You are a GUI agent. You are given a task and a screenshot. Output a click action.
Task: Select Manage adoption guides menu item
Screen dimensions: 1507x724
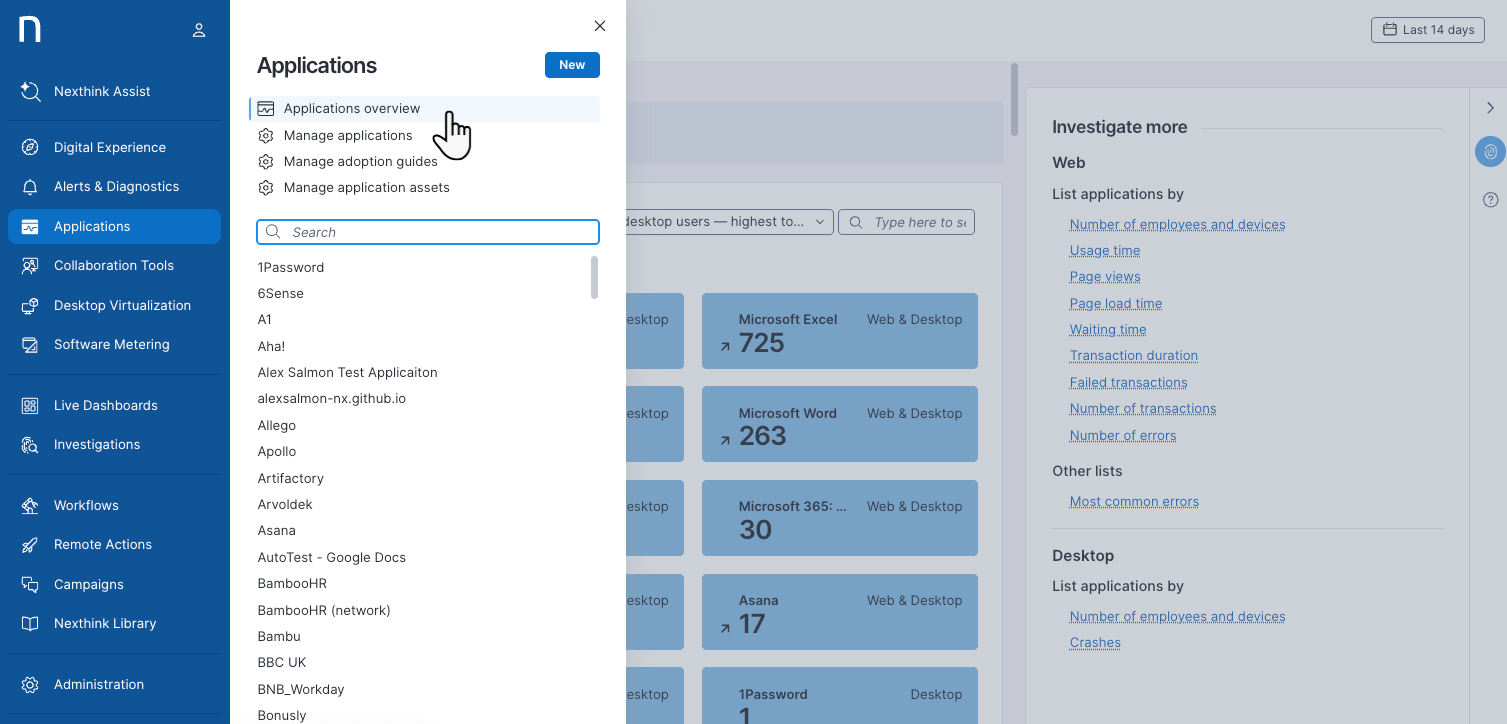pos(360,161)
